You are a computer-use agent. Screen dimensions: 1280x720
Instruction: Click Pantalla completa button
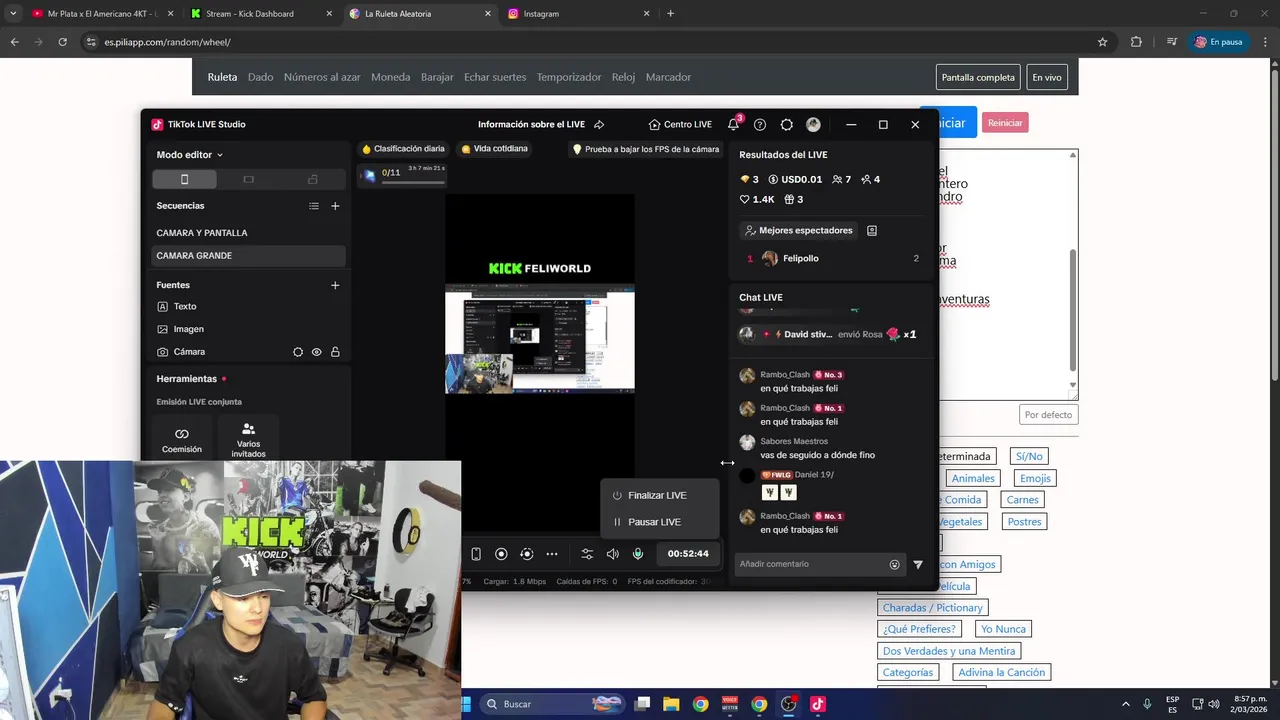pyautogui.click(x=978, y=77)
